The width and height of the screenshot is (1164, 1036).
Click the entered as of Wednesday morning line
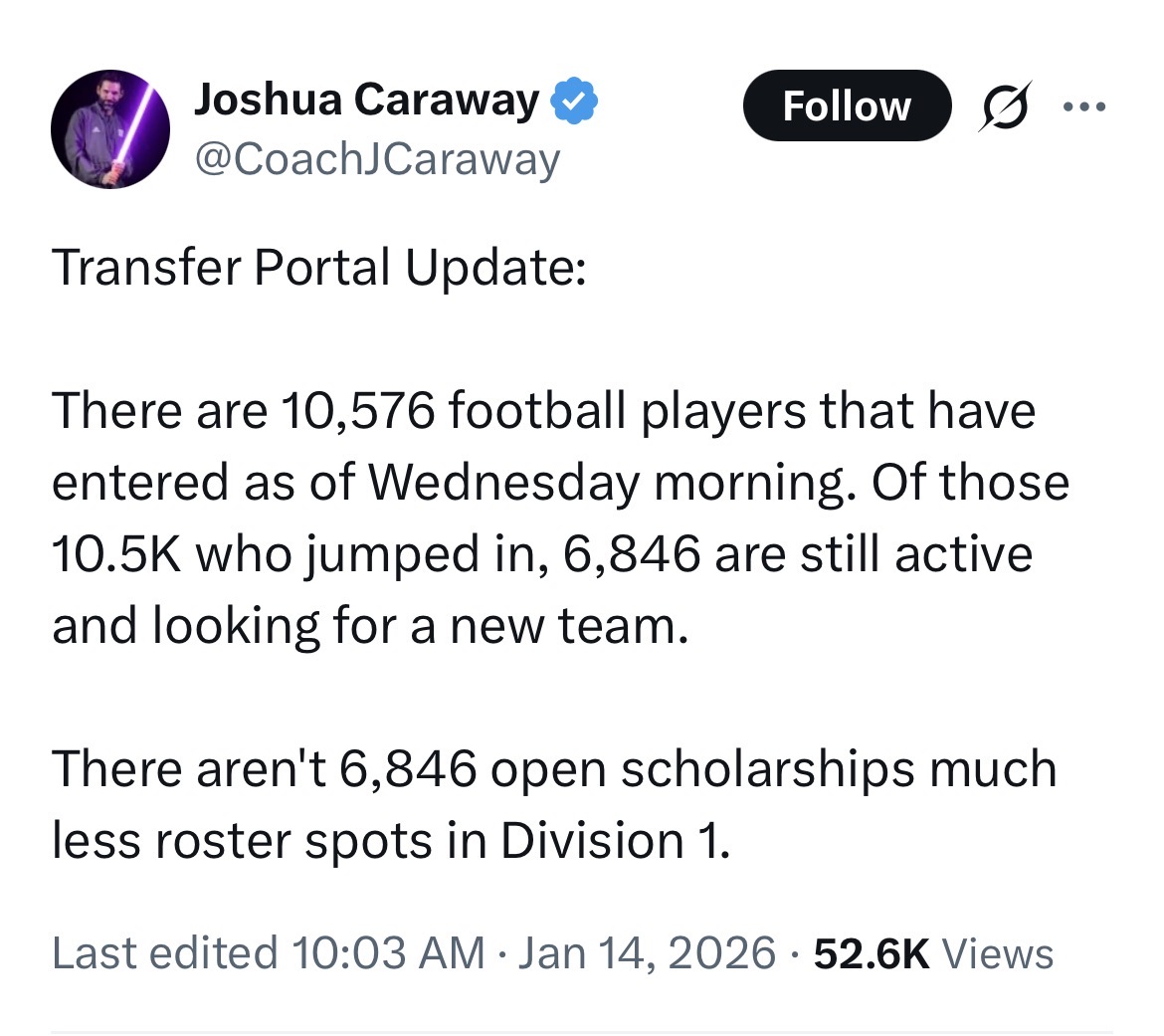click(x=560, y=482)
